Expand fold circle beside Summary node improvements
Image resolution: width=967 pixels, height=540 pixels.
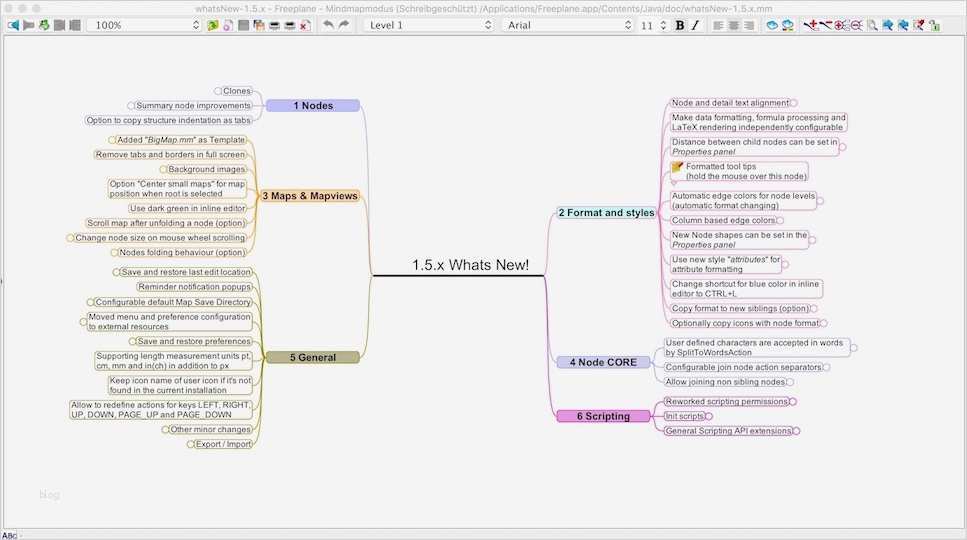(x=131, y=106)
